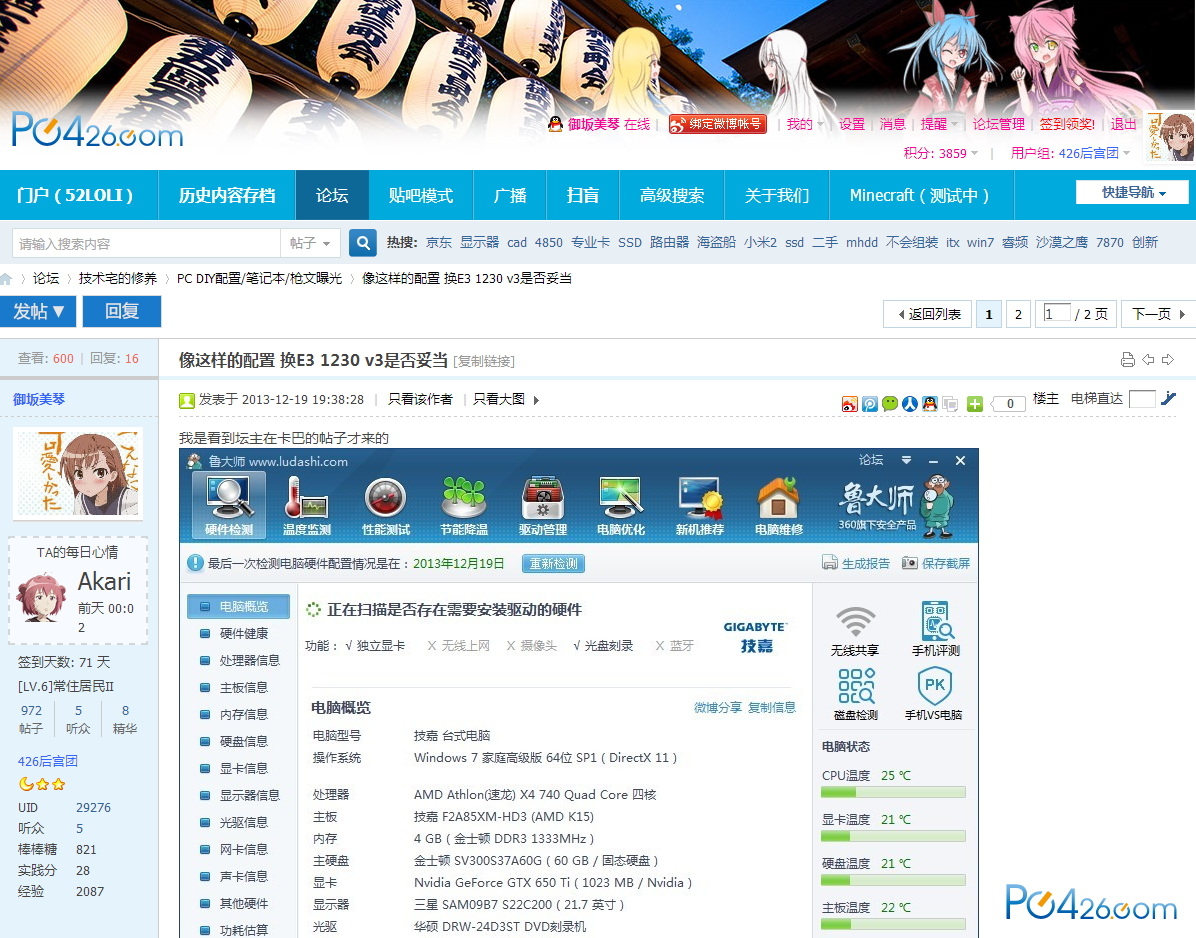Click the 下一页 next page button
The width and height of the screenshot is (1196, 938).
(x=1158, y=313)
